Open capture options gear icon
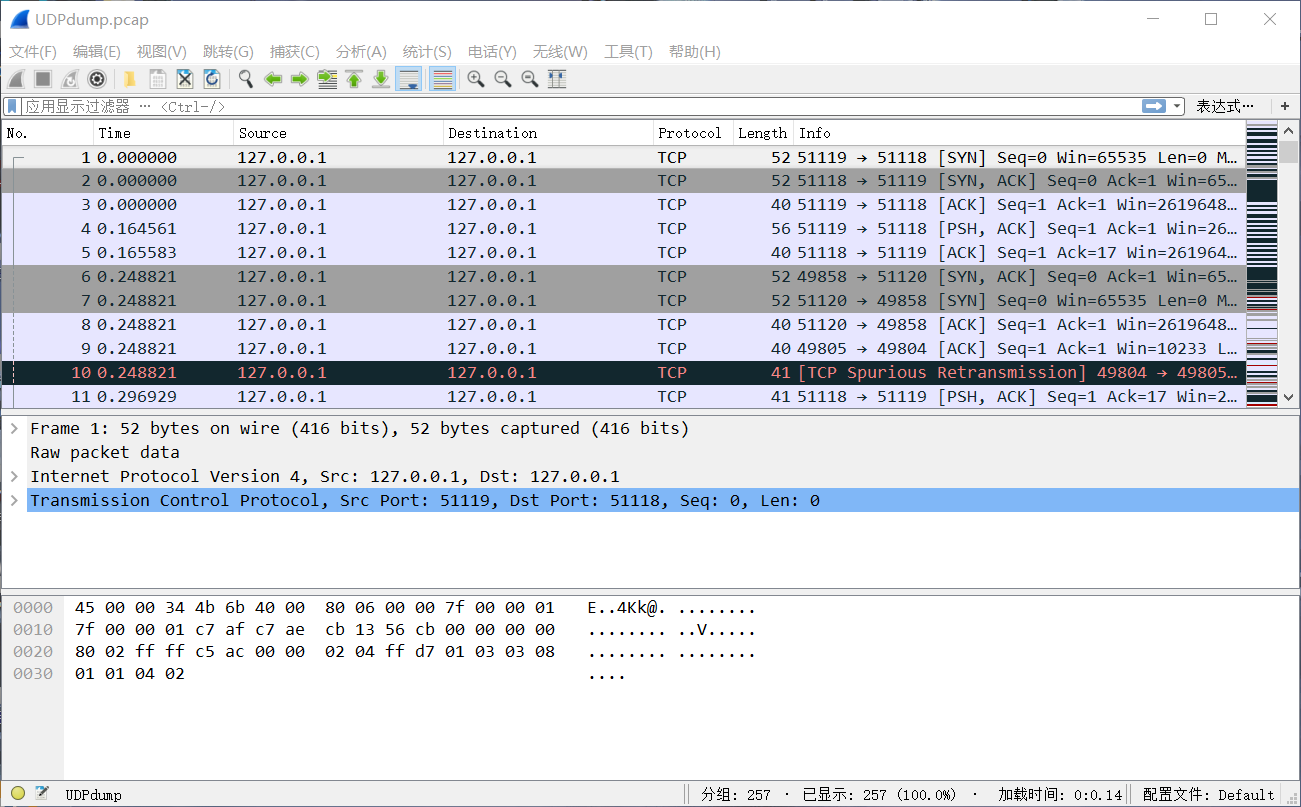The width and height of the screenshot is (1301, 807). [97, 79]
